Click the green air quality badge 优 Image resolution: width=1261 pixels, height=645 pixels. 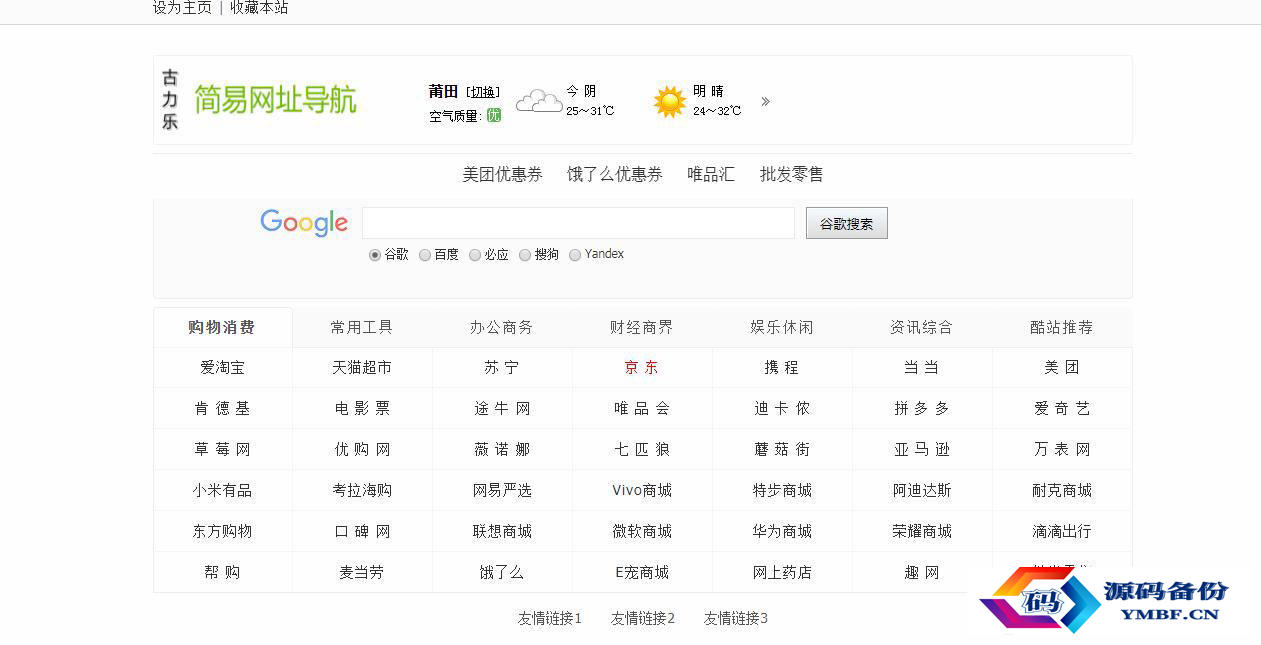point(493,116)
